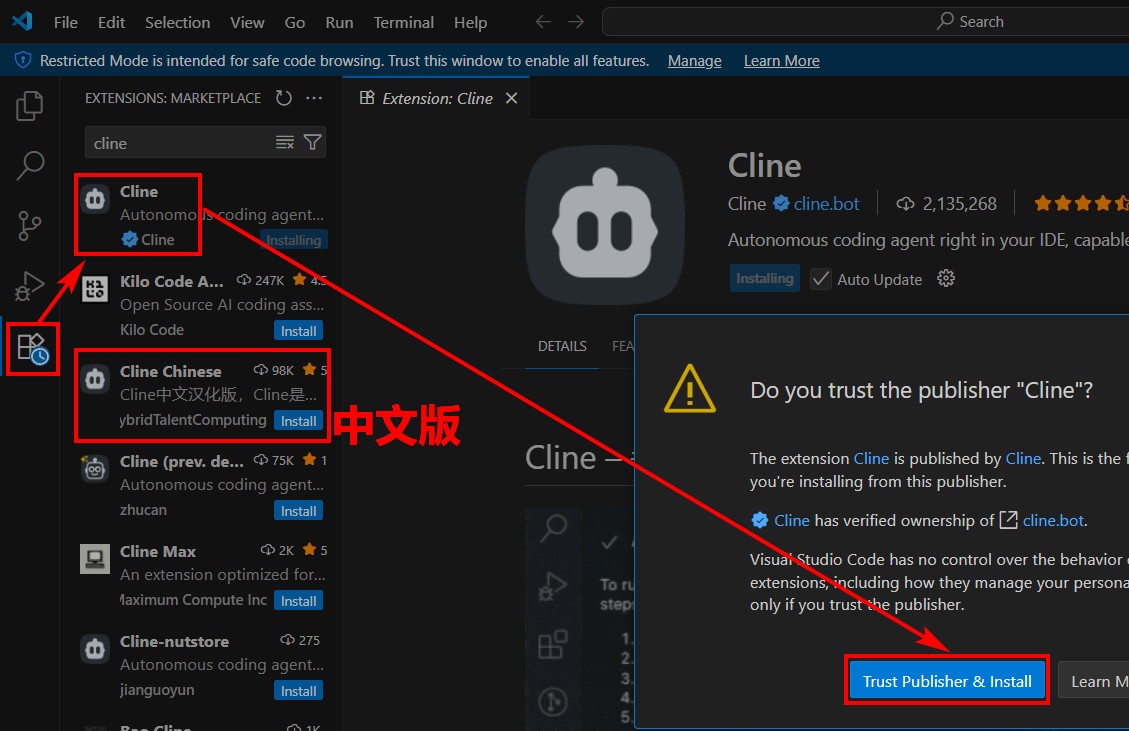Open the File menu
The height and width of the screenshot is (731, 1129).
coord(66,22)
